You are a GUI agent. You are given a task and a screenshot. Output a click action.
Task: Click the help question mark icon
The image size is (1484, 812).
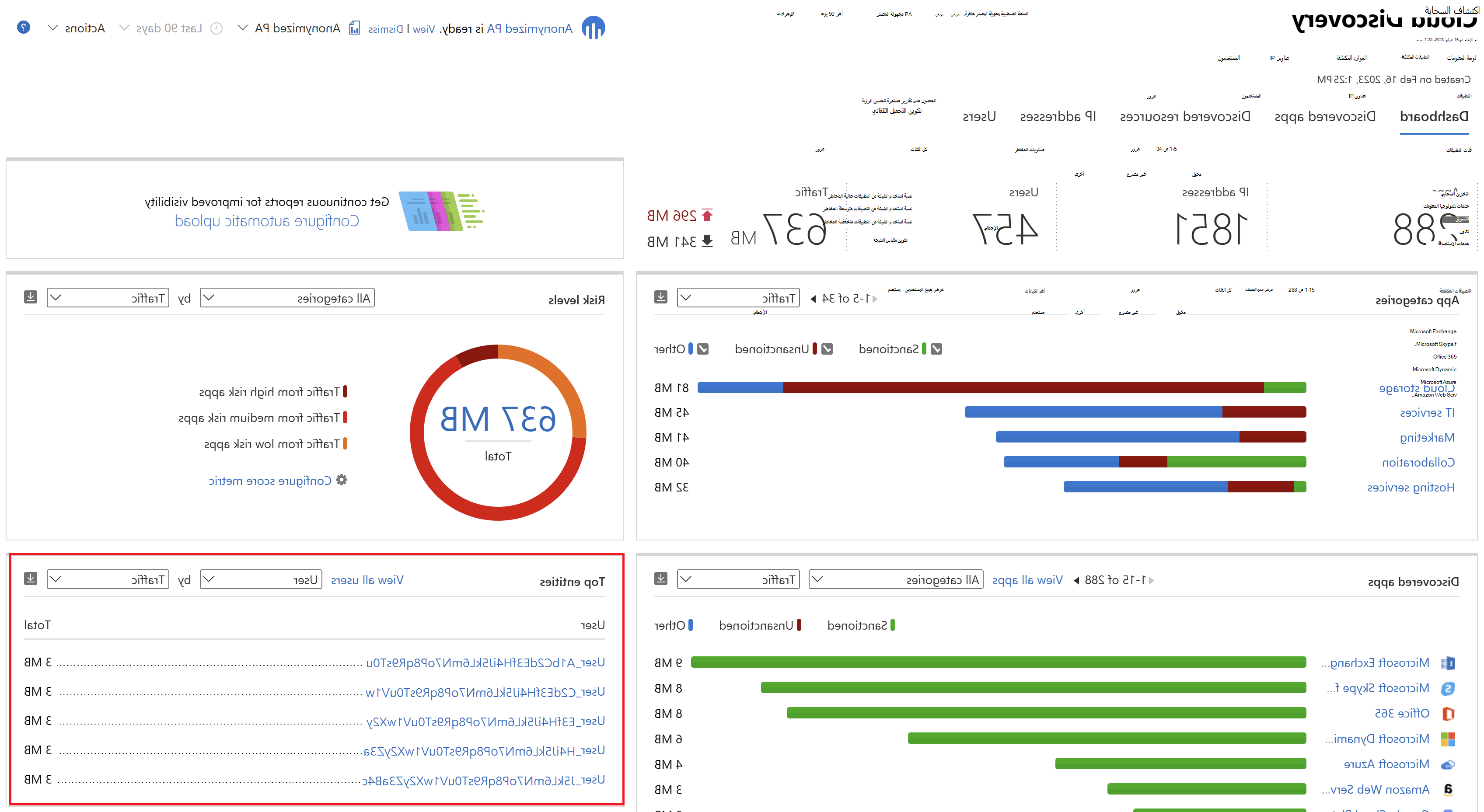click(24, 27)
